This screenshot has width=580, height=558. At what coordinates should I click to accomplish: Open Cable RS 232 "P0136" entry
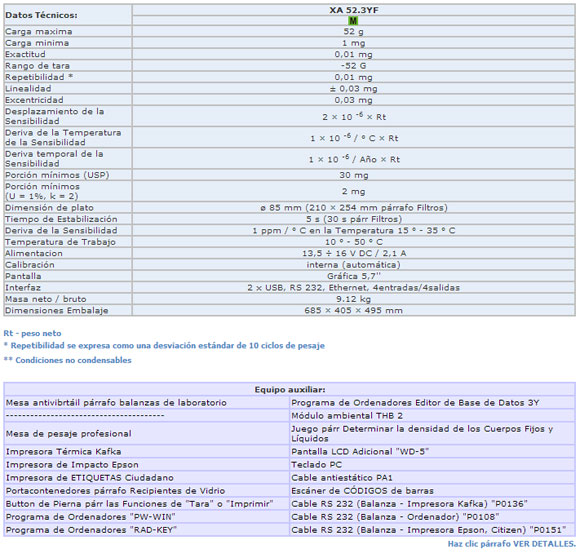(409, 504)
